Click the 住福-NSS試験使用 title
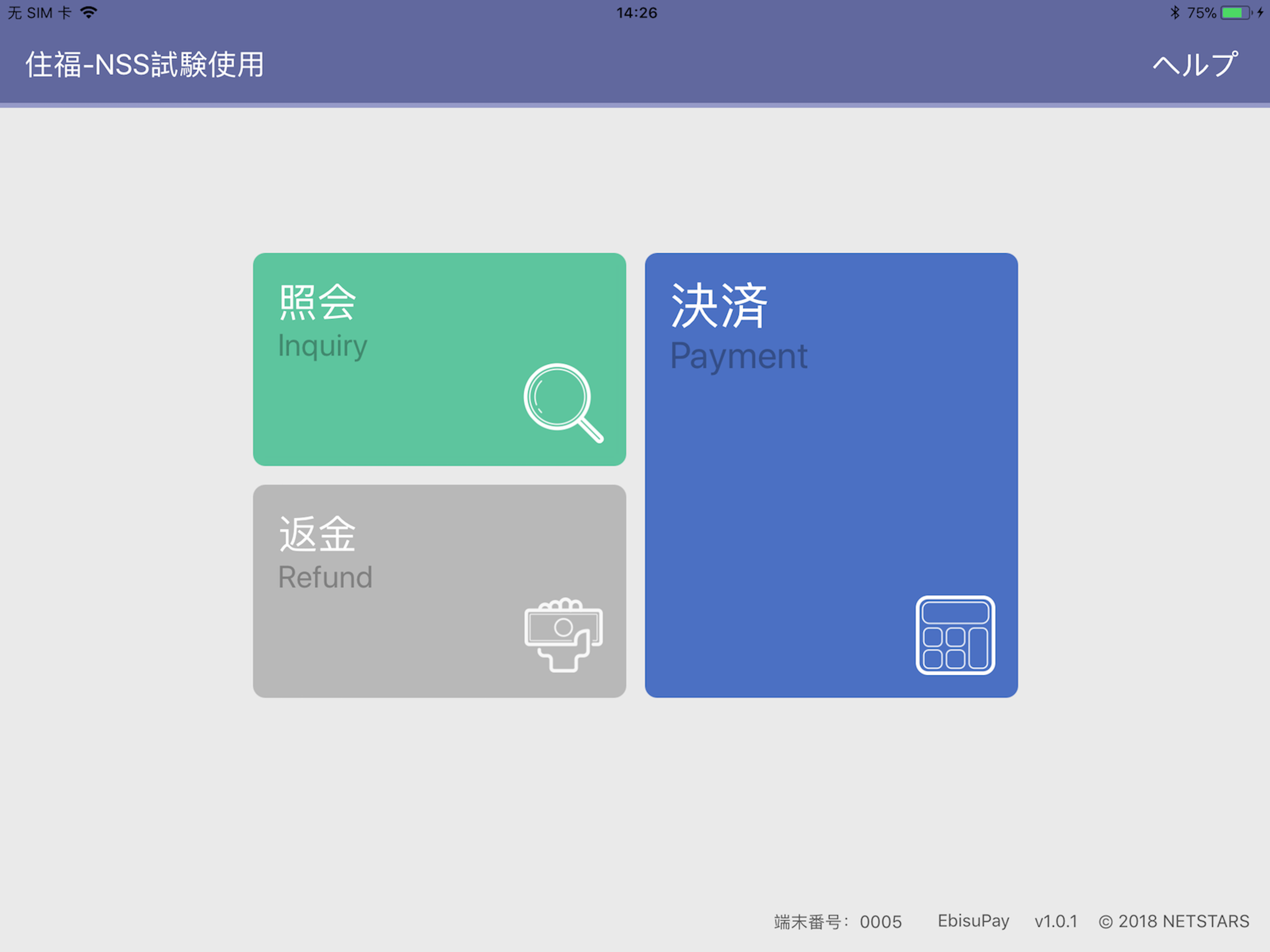Image resolution: width=1270 pixels, height=952 pixels. click(145, 64)
